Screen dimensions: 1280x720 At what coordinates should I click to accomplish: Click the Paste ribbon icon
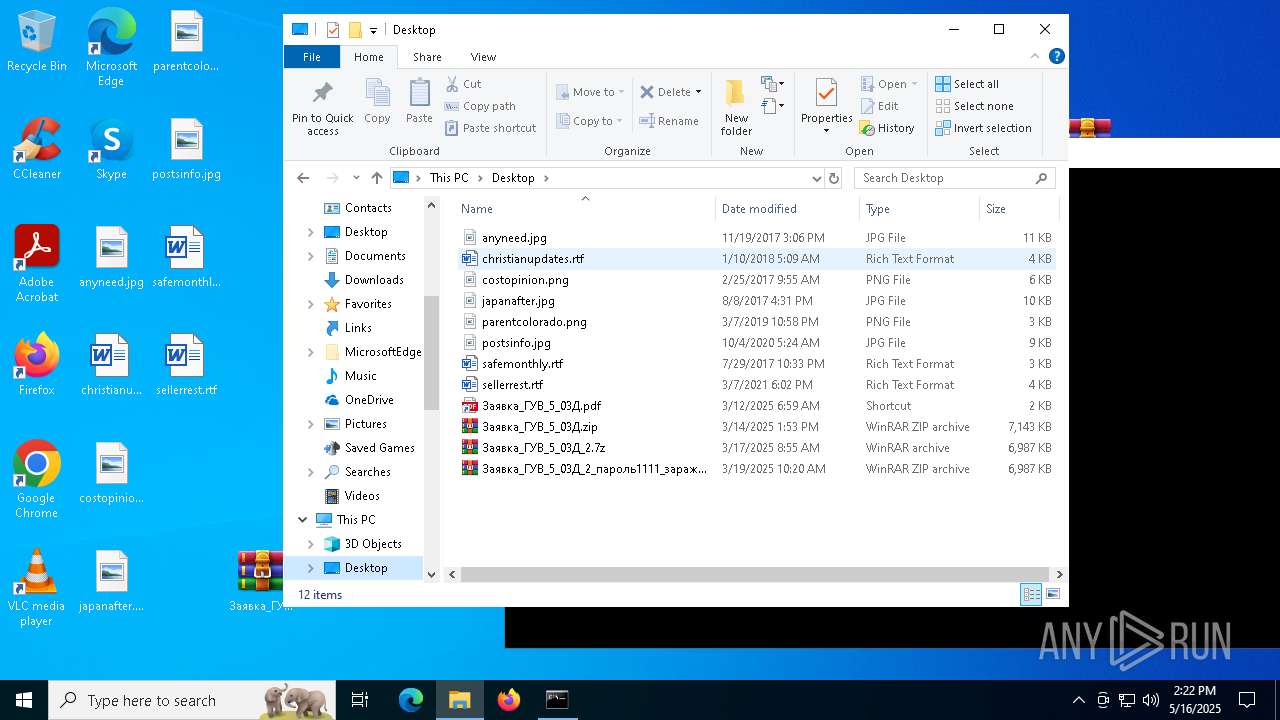(419, 102)
